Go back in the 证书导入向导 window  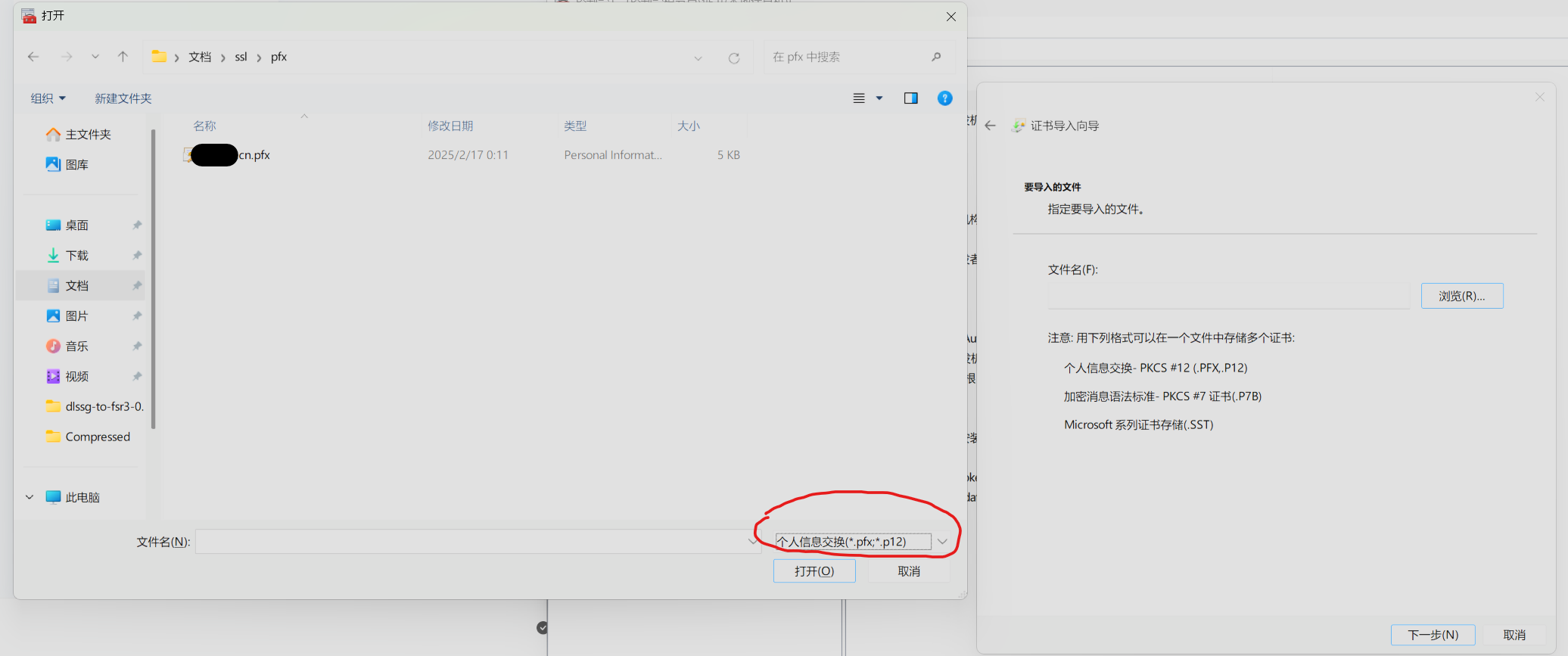[x=991, y=126]
